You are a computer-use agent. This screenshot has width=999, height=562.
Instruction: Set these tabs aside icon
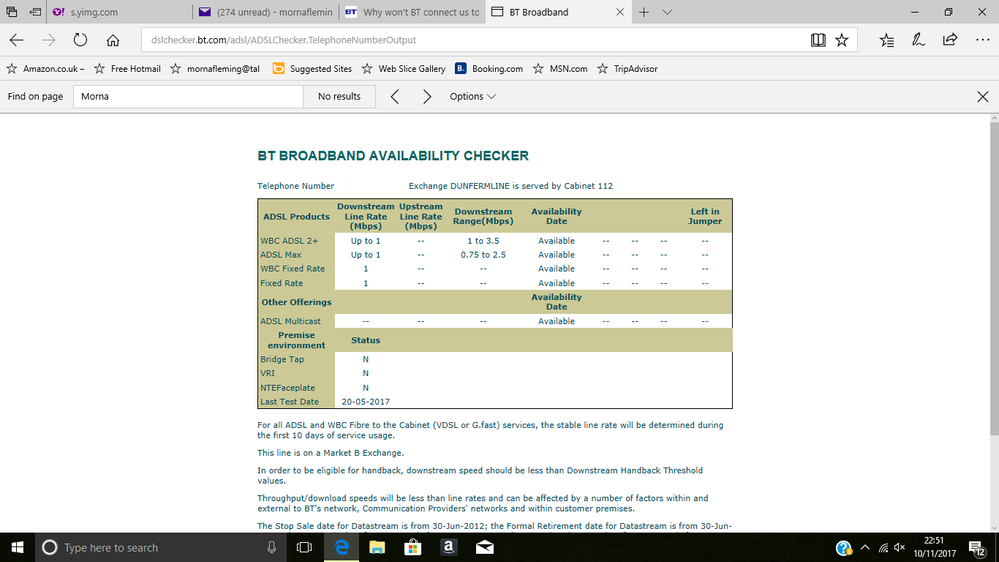(35, 12)
